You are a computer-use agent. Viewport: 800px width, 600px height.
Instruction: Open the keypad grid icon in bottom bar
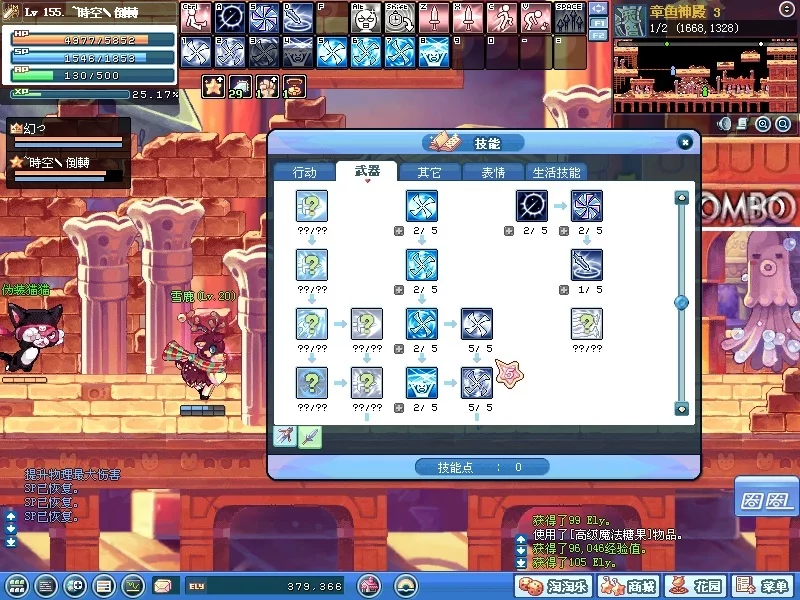click(x=17, y=586)
